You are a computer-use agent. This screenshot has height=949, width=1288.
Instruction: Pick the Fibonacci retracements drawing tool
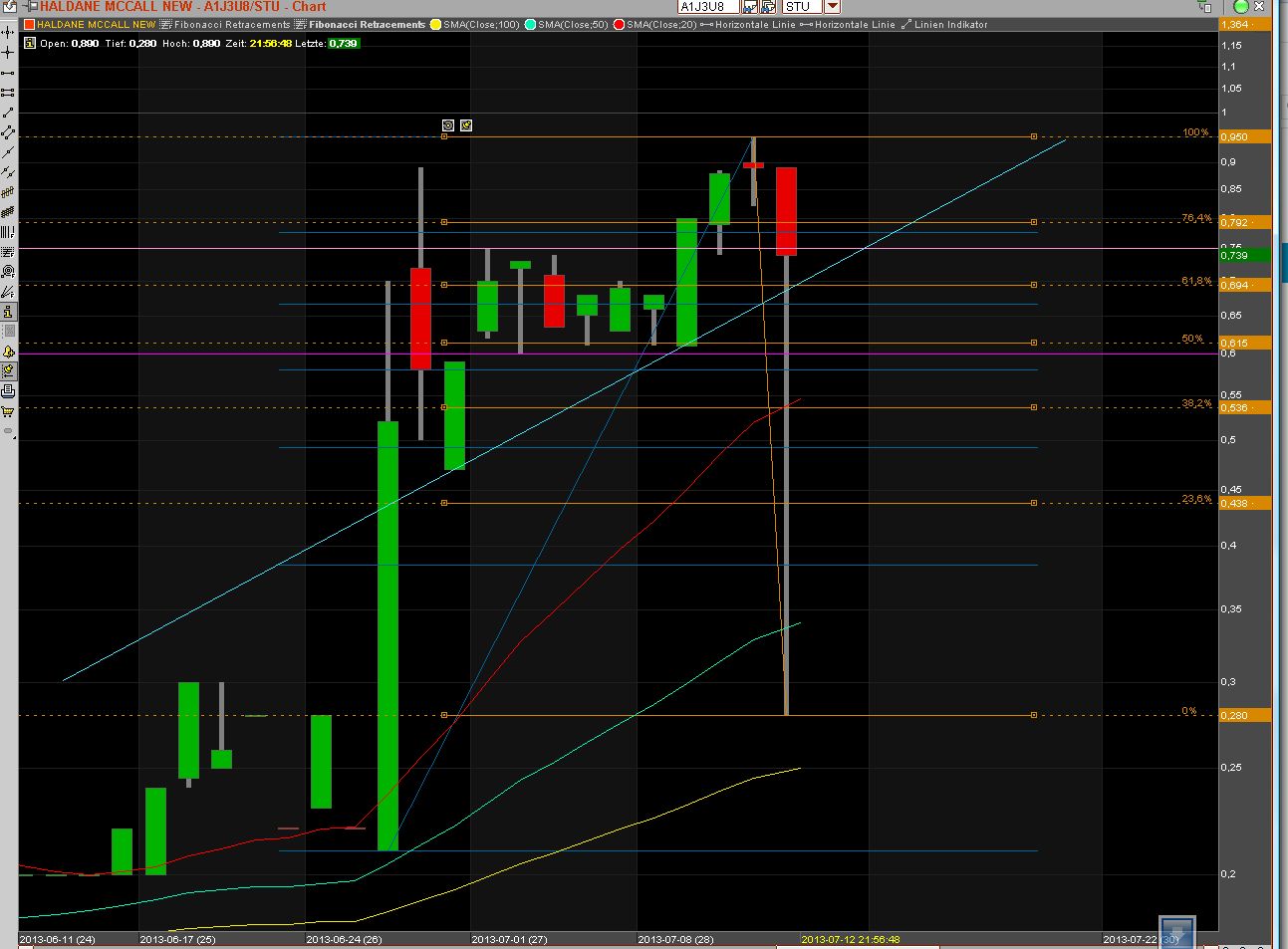coord(8,252)
